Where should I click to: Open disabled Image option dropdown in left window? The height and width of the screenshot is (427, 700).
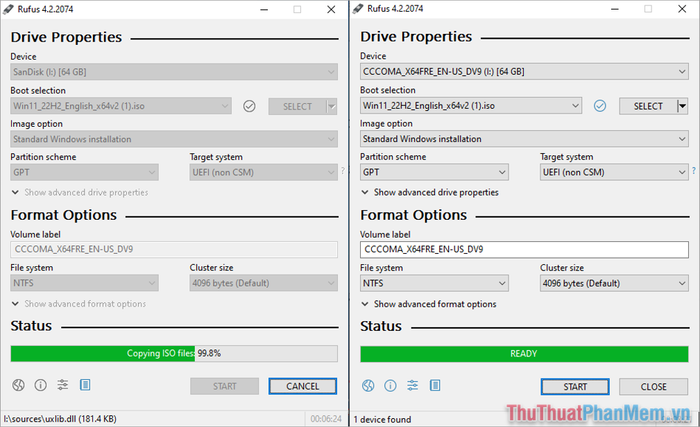[174, 139]
